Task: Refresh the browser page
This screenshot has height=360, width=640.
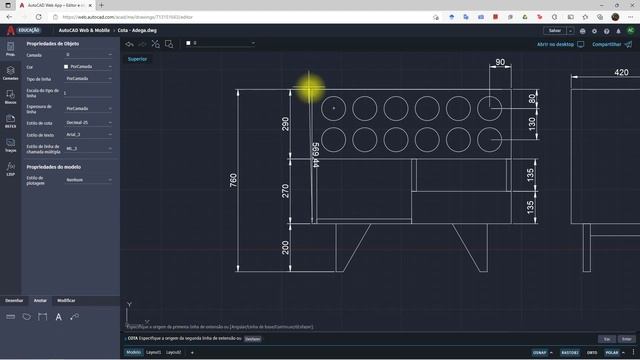Action: point(38,17)
